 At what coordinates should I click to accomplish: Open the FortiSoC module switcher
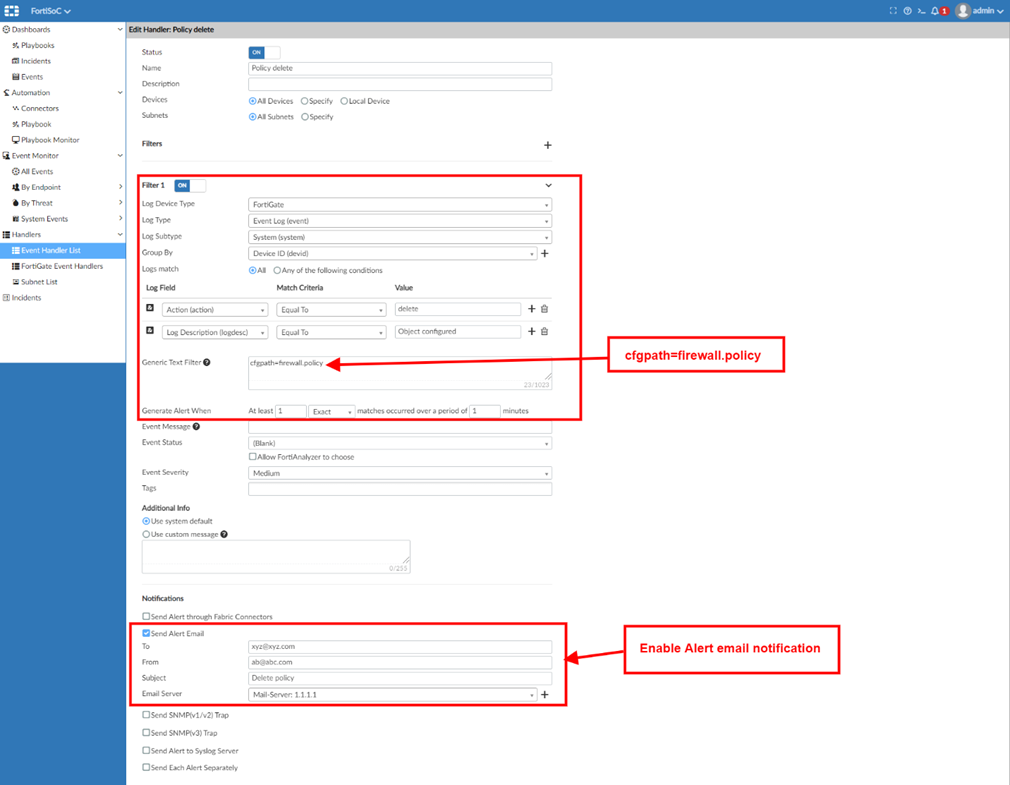[51, 11]
